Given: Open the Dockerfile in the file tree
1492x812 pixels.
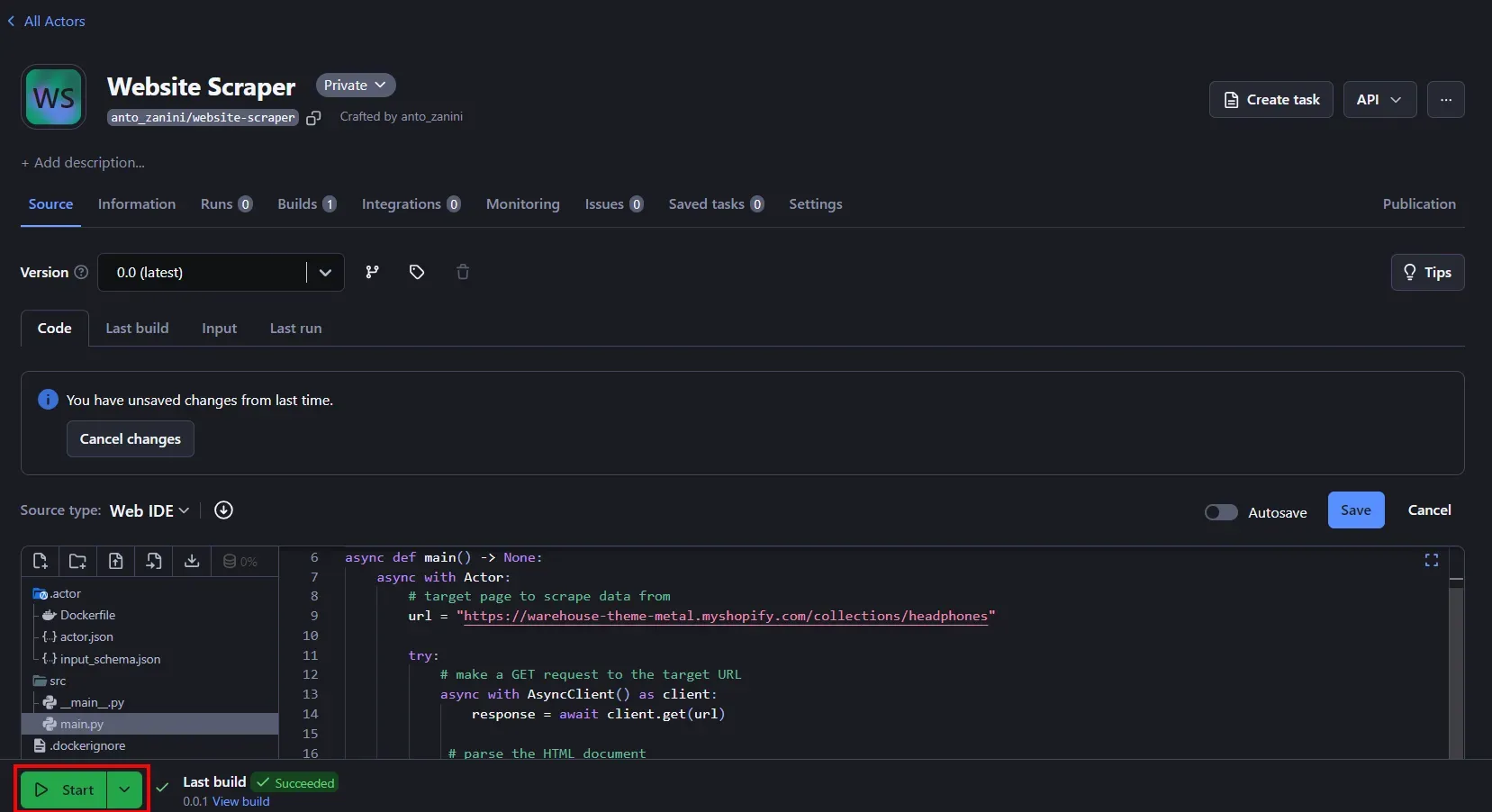Looking at the screenshot, I should point(79,615).
